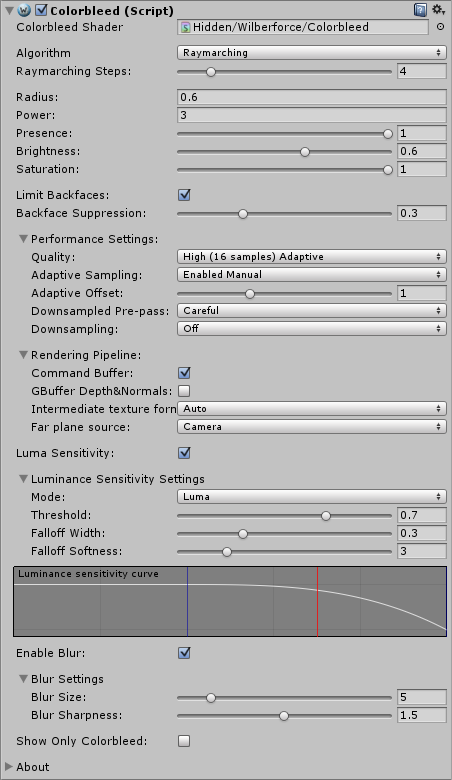This screenshot has height=780, width=452.
Task: Enable GBuffer Depth&Normals checkbox
Action: point(184,391)
